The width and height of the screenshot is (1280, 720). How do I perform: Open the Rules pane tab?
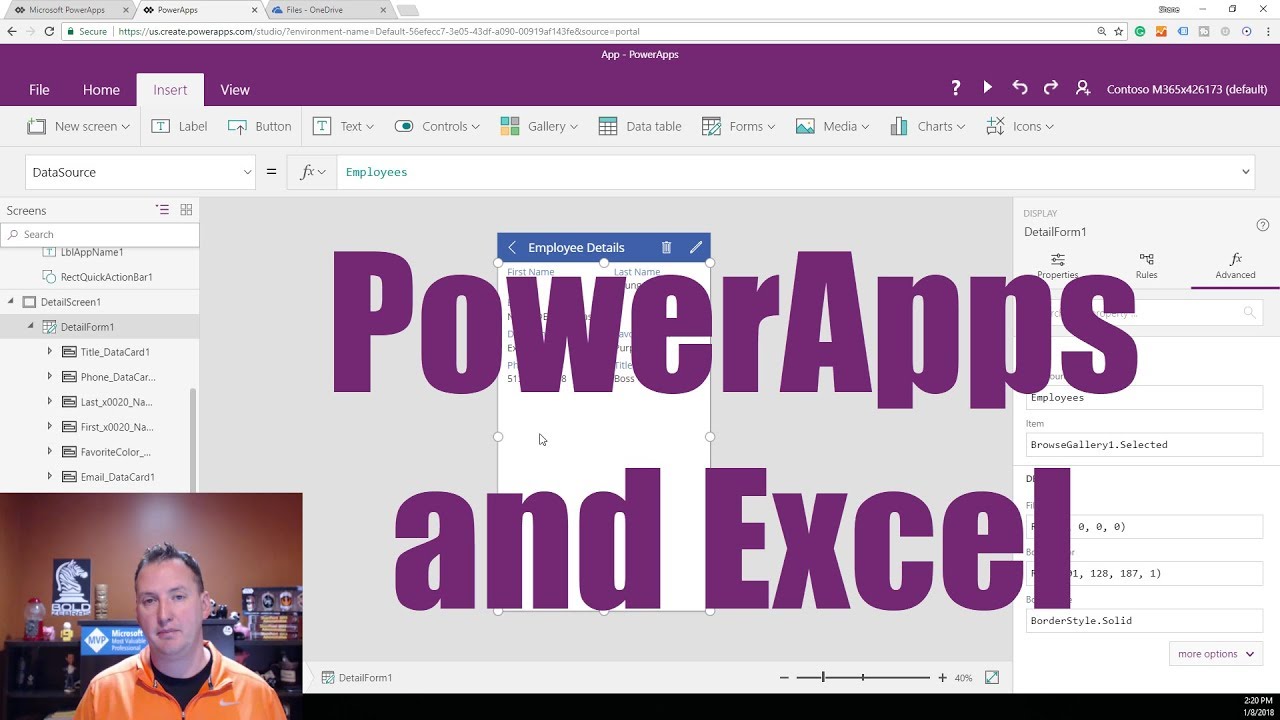click(x=1146, y=266)
